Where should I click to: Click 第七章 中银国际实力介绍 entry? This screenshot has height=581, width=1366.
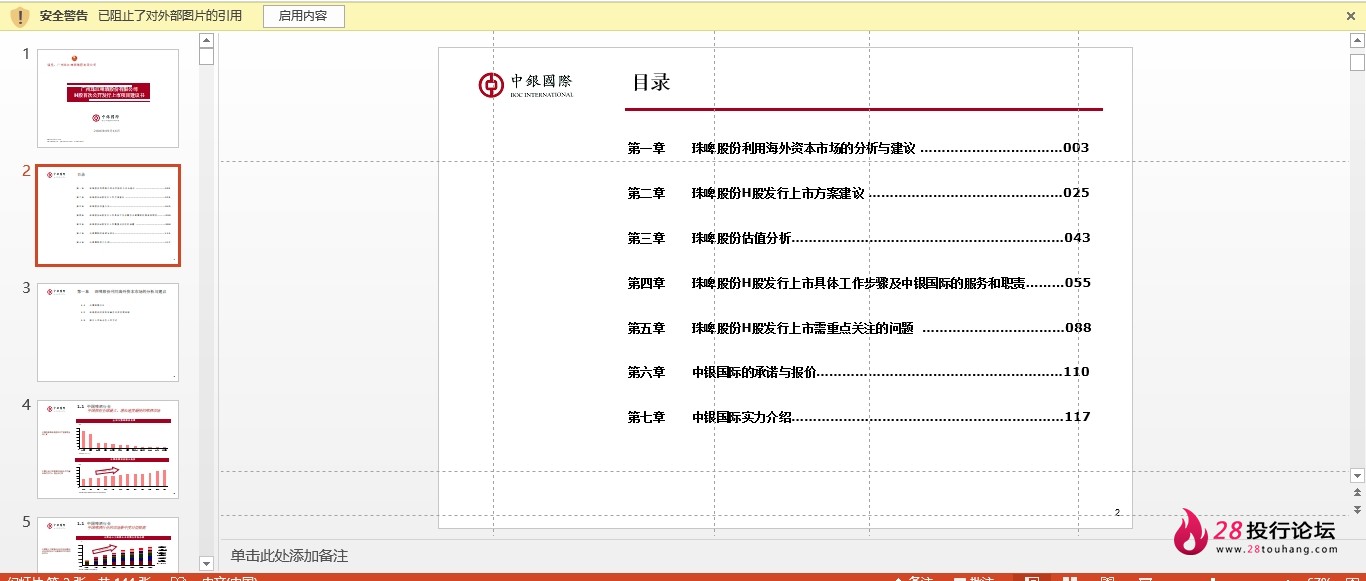(x=858, y=417)
